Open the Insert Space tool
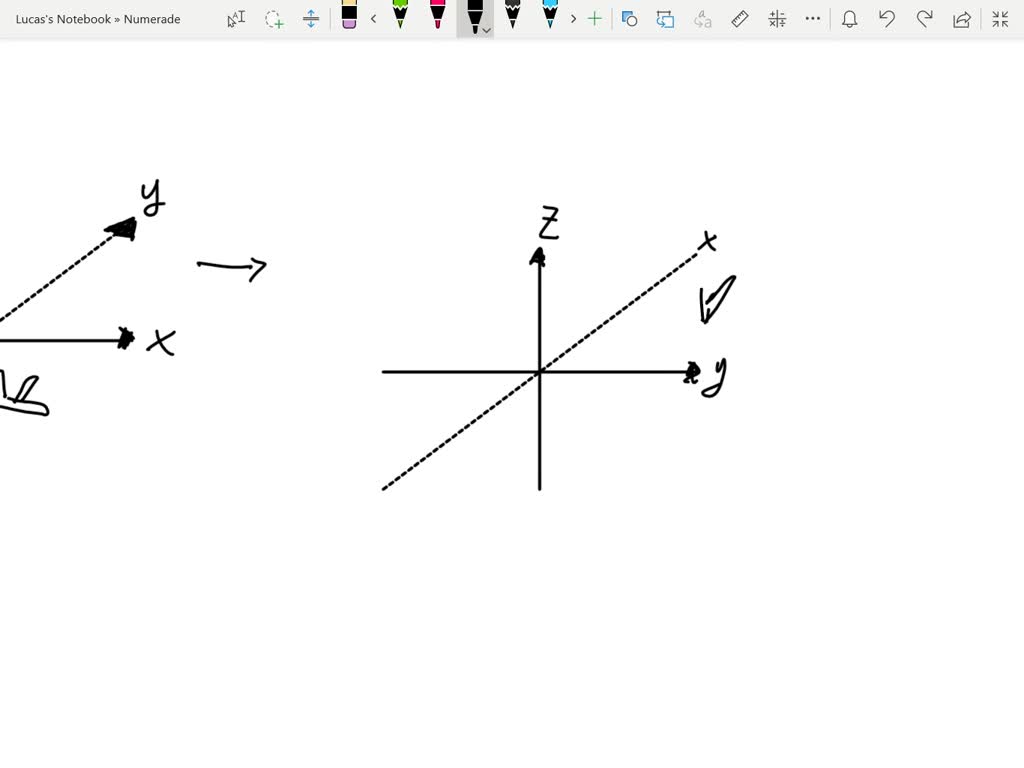 (x=311, y=18)
